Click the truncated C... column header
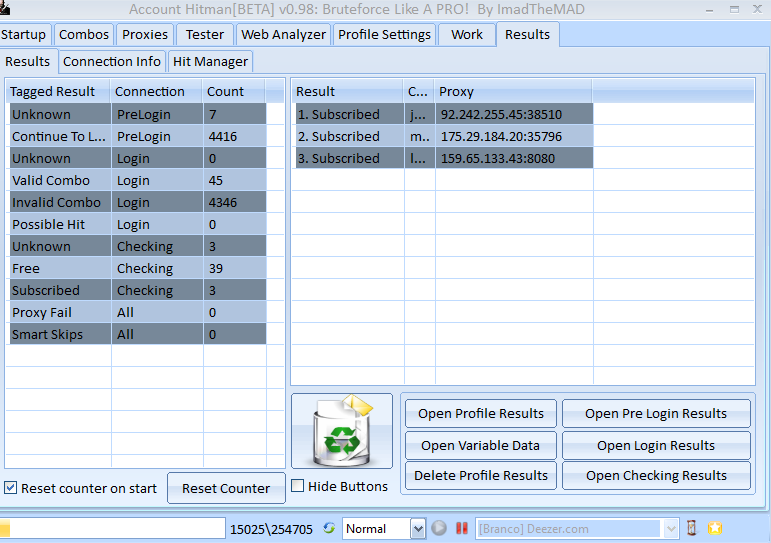The image size is (771, 543). (419, 91)
